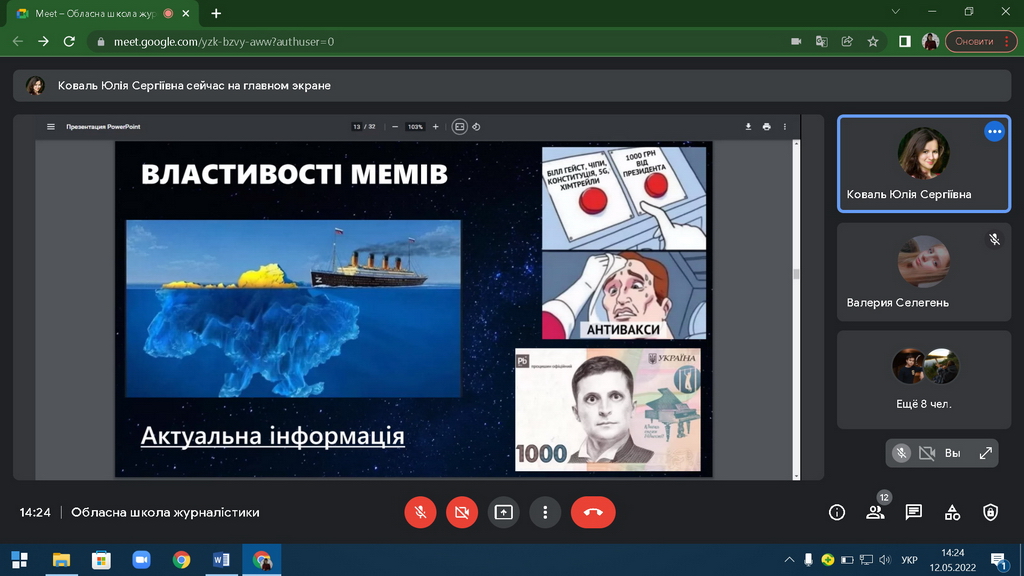Turn on camera in Meet call
This screenshot has width=1024, height=576.
pos(462,513)
